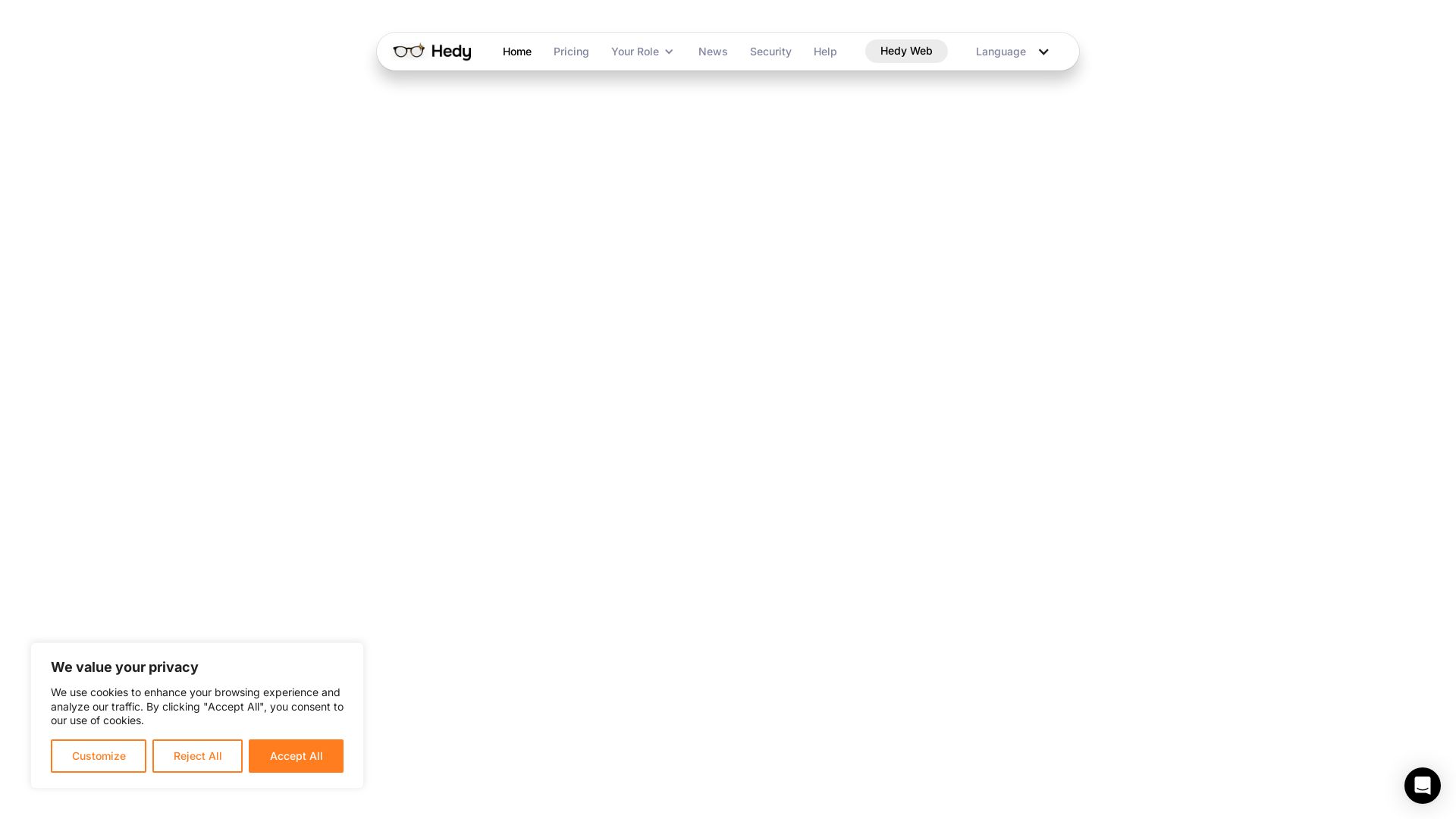The image size is (1456, 819).
Task: Expand the Your Role chevron arrow
Action: pos(669,52)
